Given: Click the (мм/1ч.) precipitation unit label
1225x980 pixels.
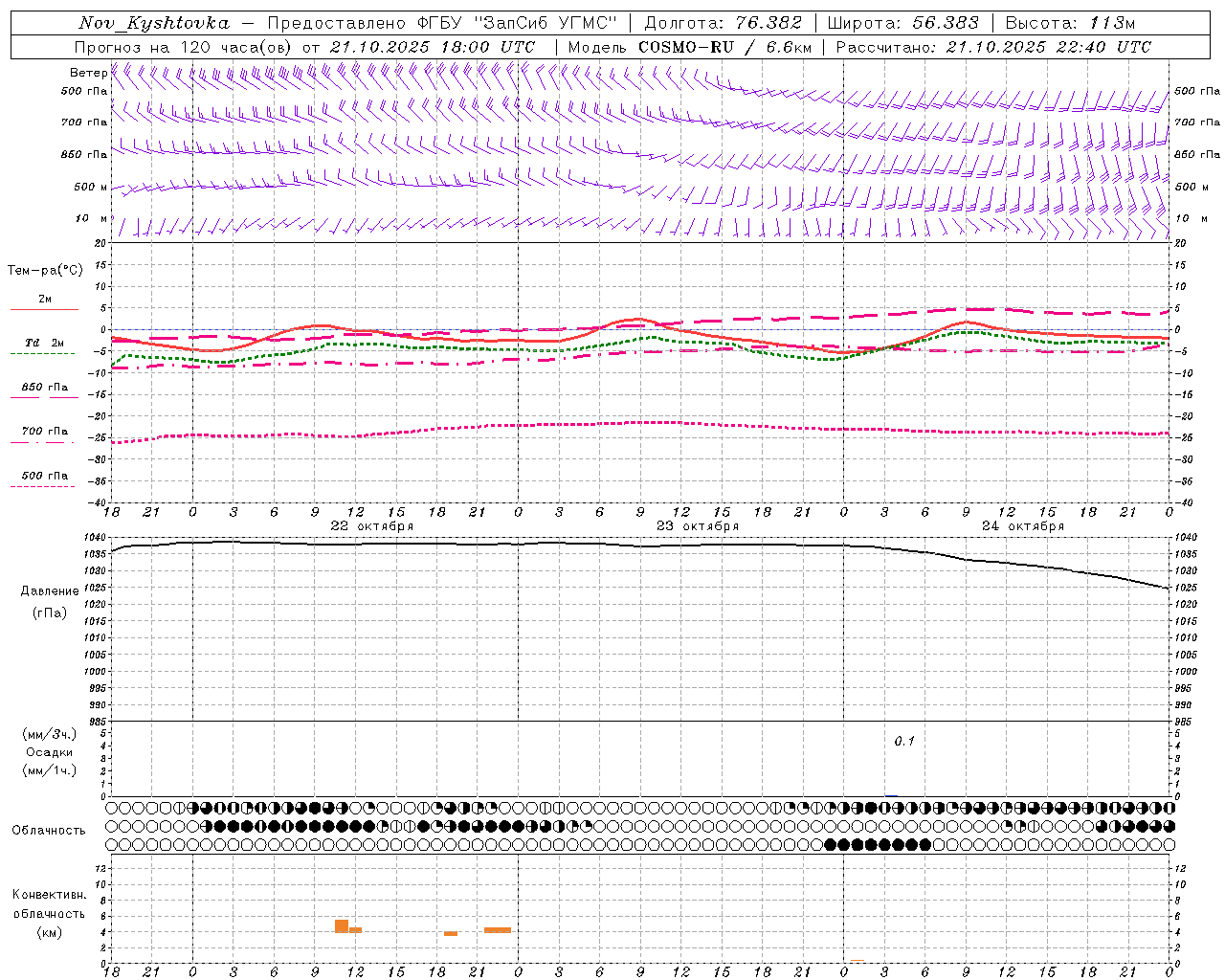Looking at the screenshot, I should point(50,770).
